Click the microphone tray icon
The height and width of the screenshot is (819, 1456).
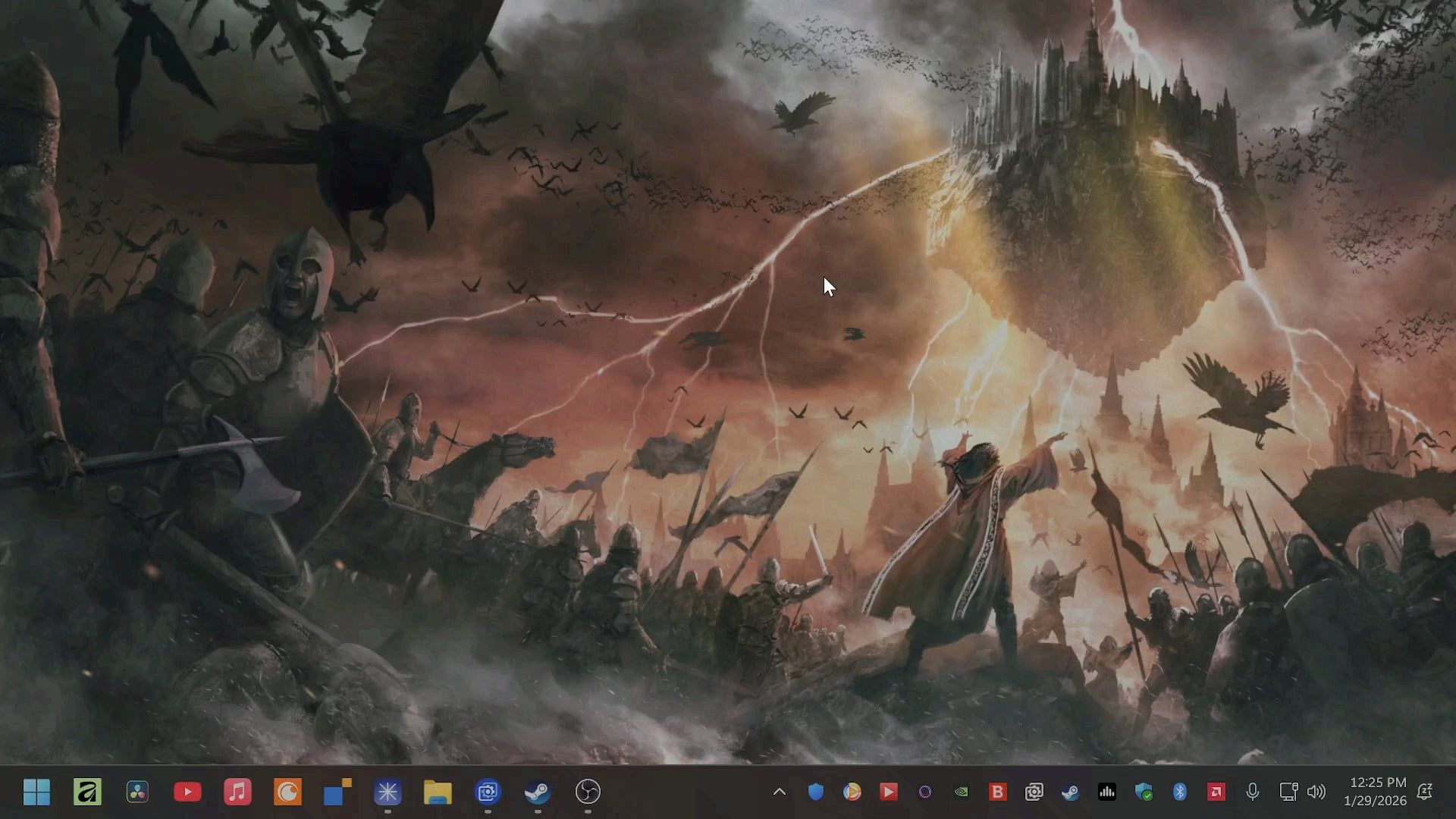pos(1252,792)
